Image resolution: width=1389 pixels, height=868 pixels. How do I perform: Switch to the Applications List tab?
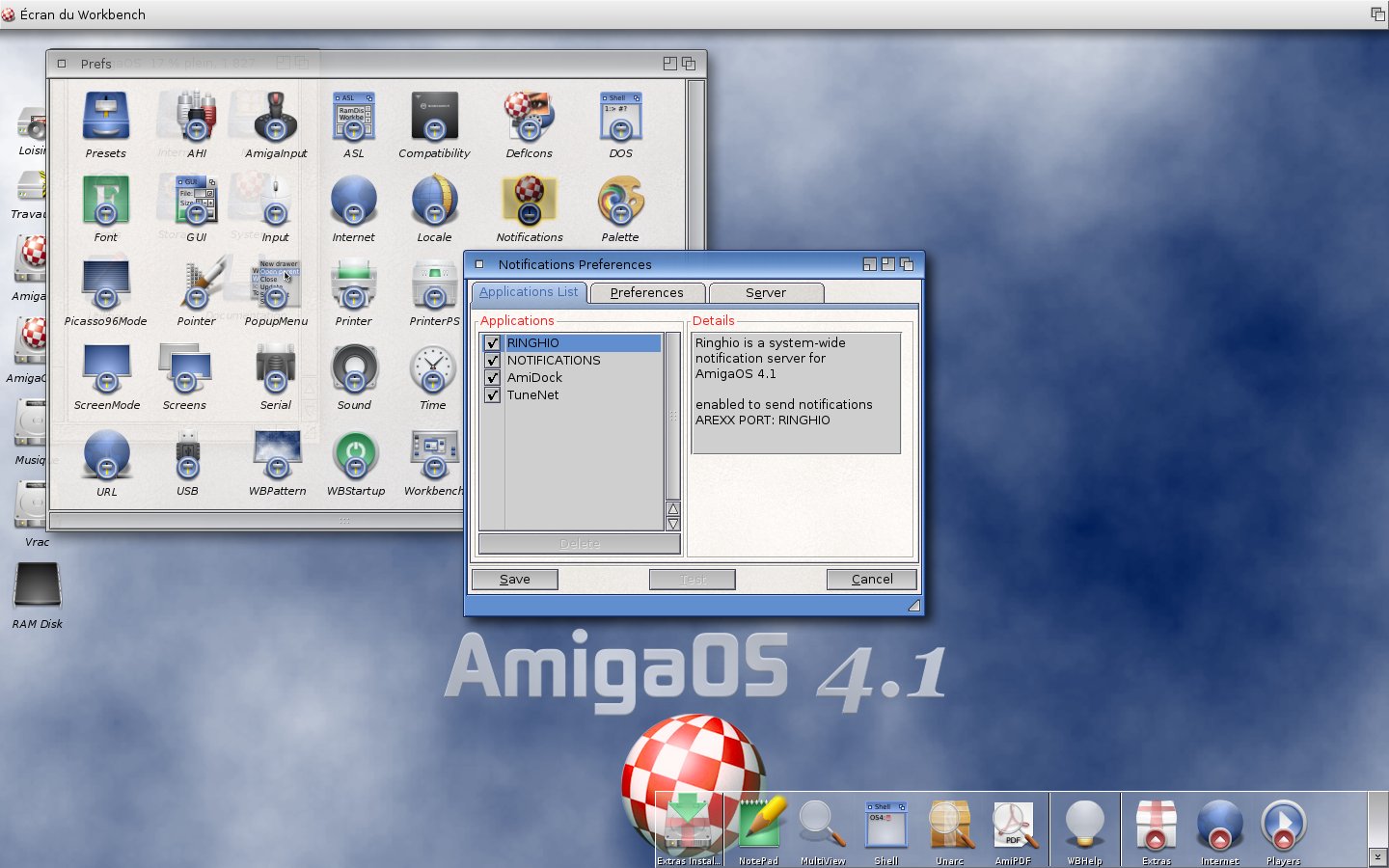pos(529,292)
